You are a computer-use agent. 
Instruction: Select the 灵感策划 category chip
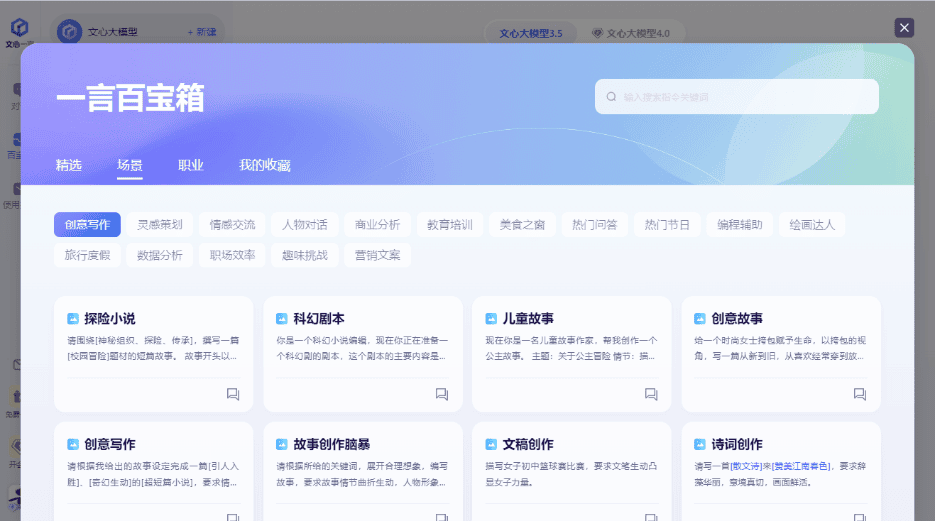(160, 225)
